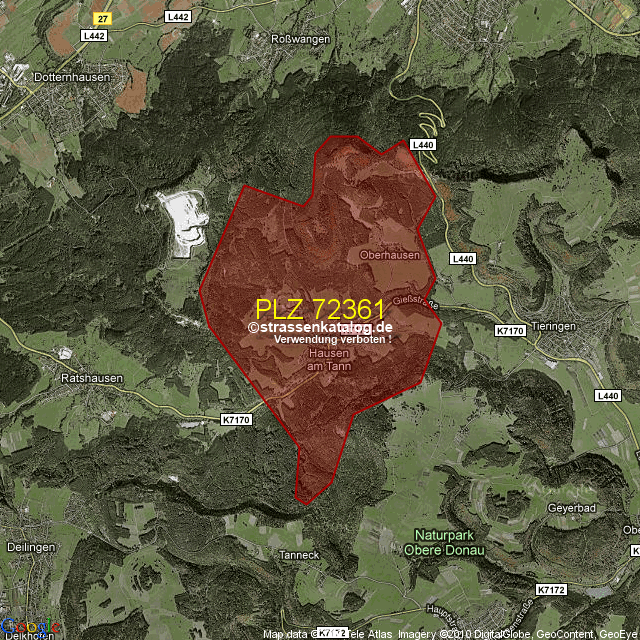Click the L440 shield below Tieringen
Viewport: 640px width, 640px height.
coord(607,396)
